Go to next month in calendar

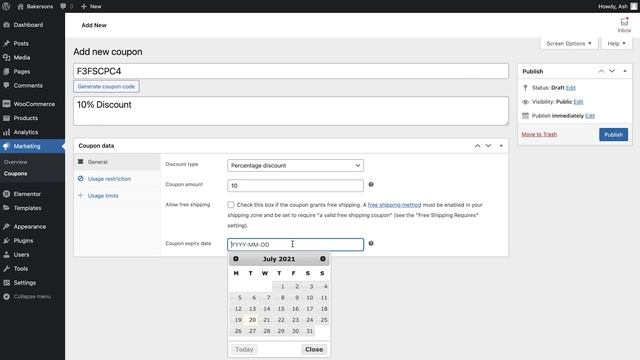click(323, 259)
